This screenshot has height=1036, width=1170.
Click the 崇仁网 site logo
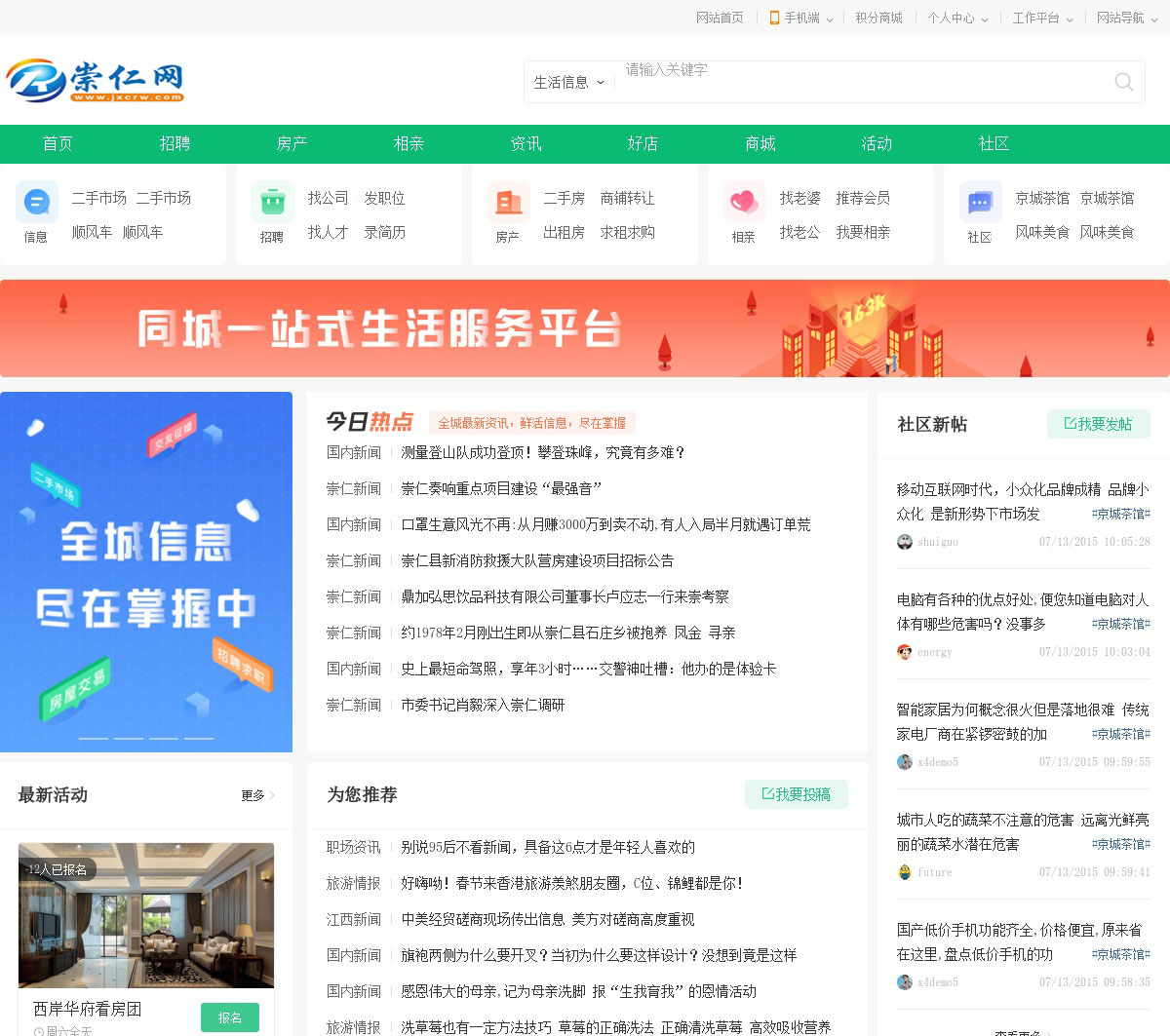coord(96,81)
